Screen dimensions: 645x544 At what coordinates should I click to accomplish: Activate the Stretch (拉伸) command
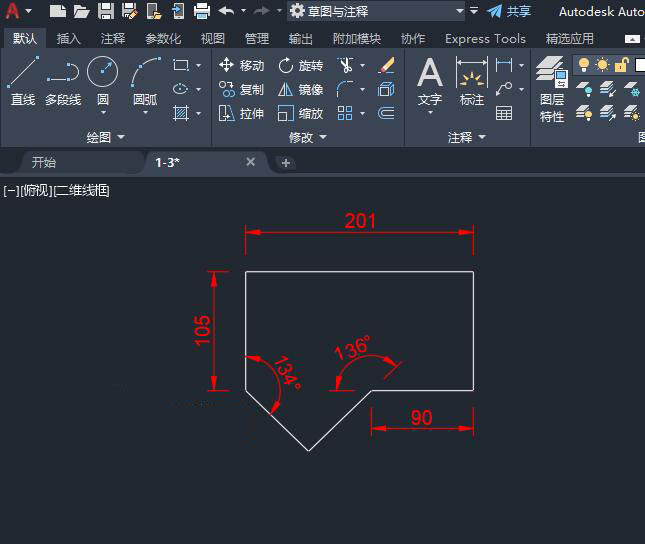coord(241,113)
